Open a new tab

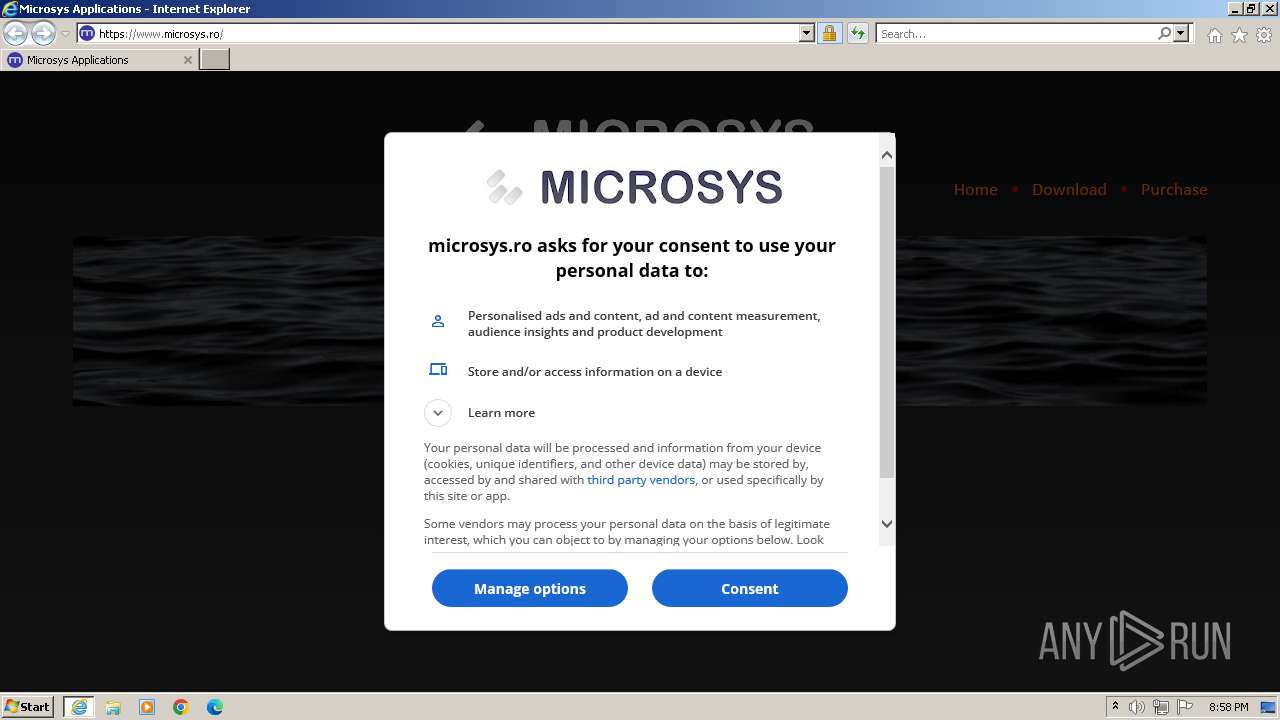pyautogui.click(x=215, y=60)
